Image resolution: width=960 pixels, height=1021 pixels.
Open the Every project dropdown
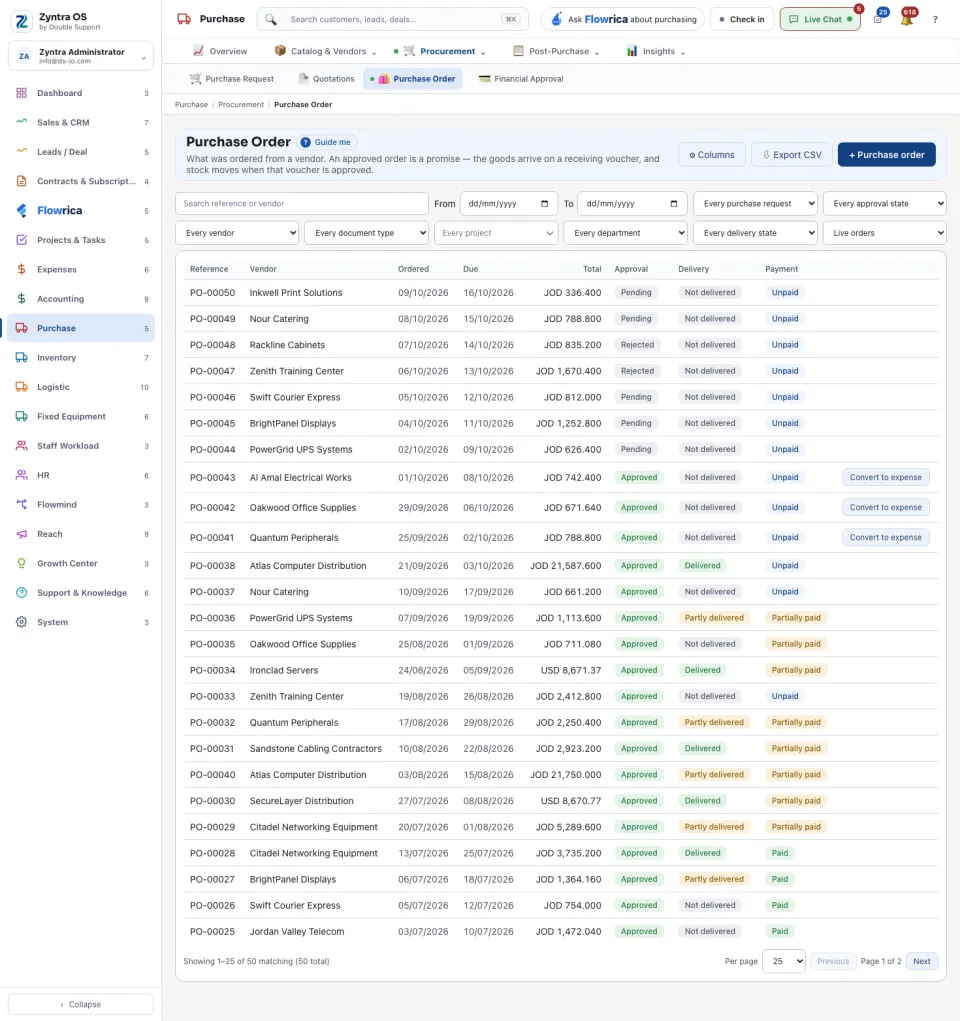[496, 233]
